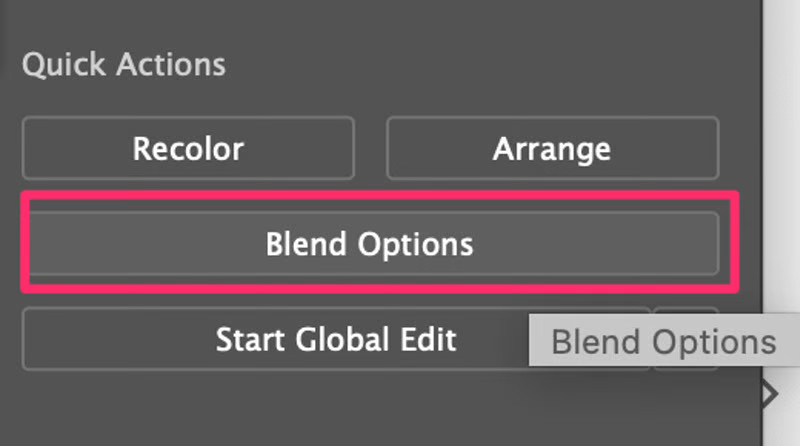The image size is (800, 446).
Task: Begin a global edit of similar objects
Action: point(336,339)
